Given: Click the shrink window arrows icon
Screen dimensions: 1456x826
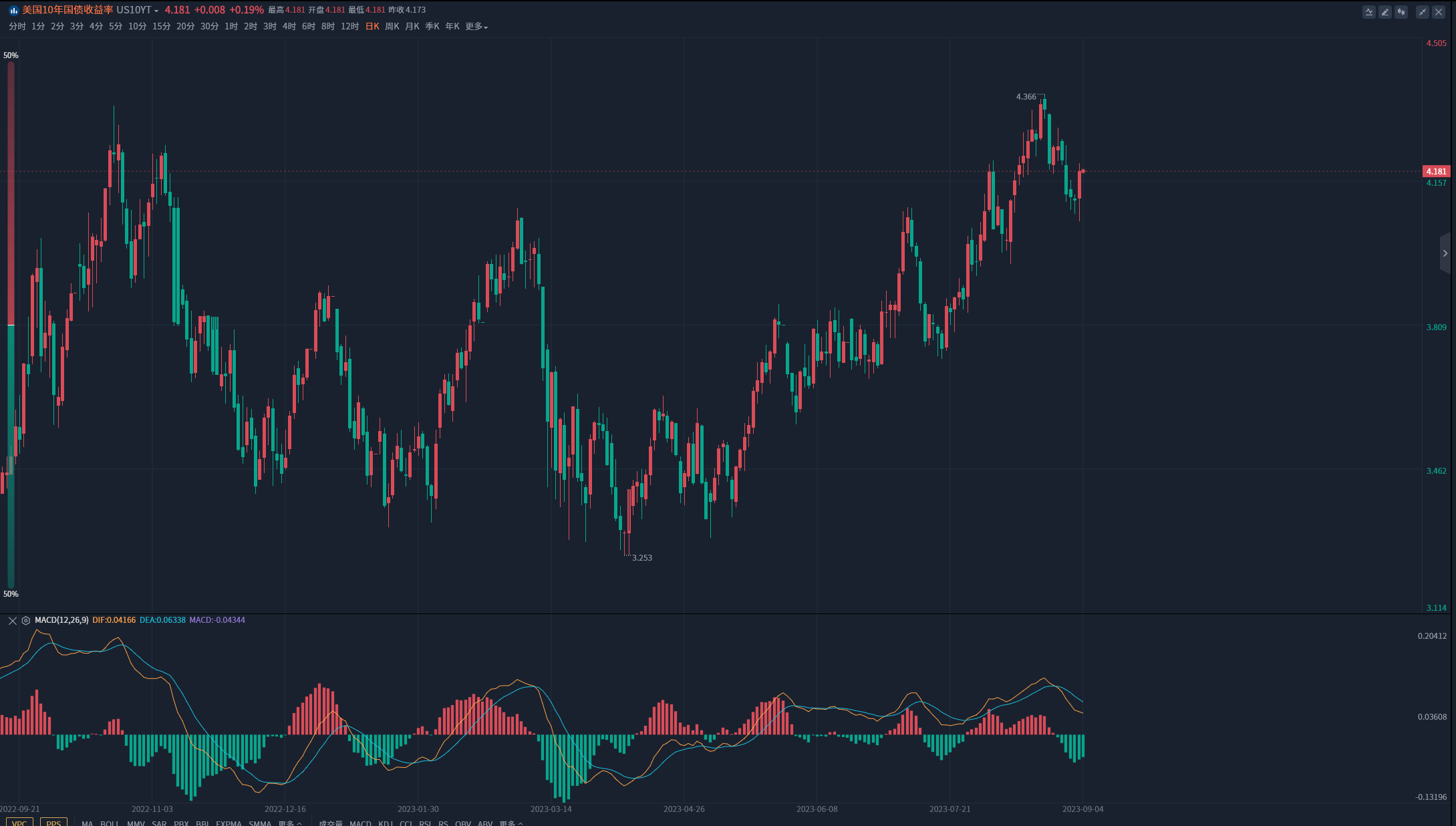Looking at the screenshot, I should click(x=1423, y=12).
